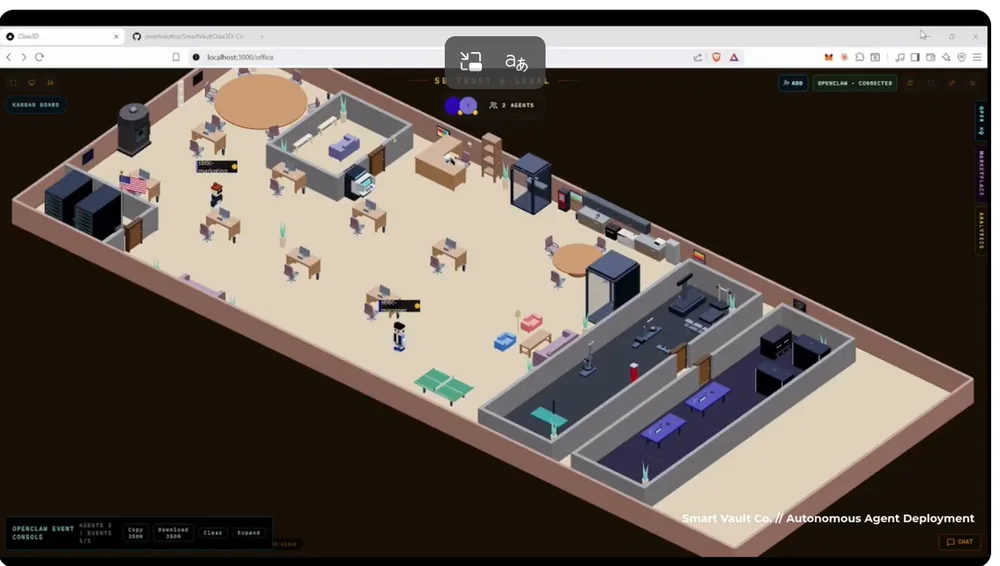Switch to the SmartVaultClaw3D GitHub tab
This screenshot has height=566, width=1000.
(x=190, y=36)
